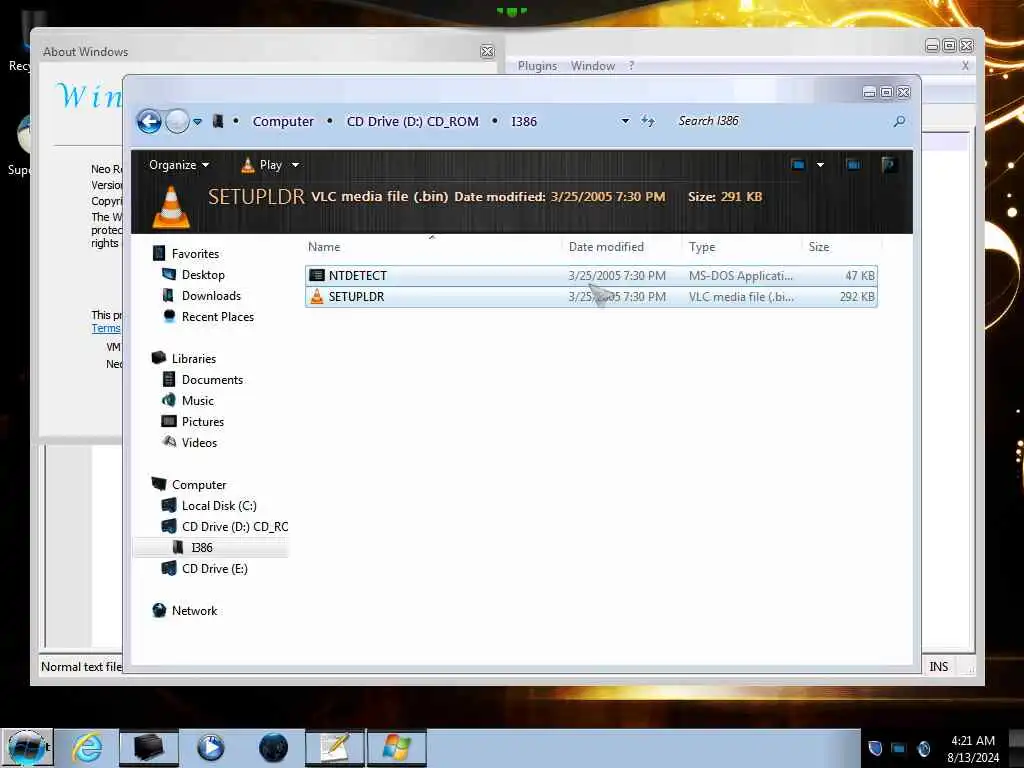1024x768 pixels.
Task: Click Terms link in About Windows dialog
Action: click(x=106, y=328)
